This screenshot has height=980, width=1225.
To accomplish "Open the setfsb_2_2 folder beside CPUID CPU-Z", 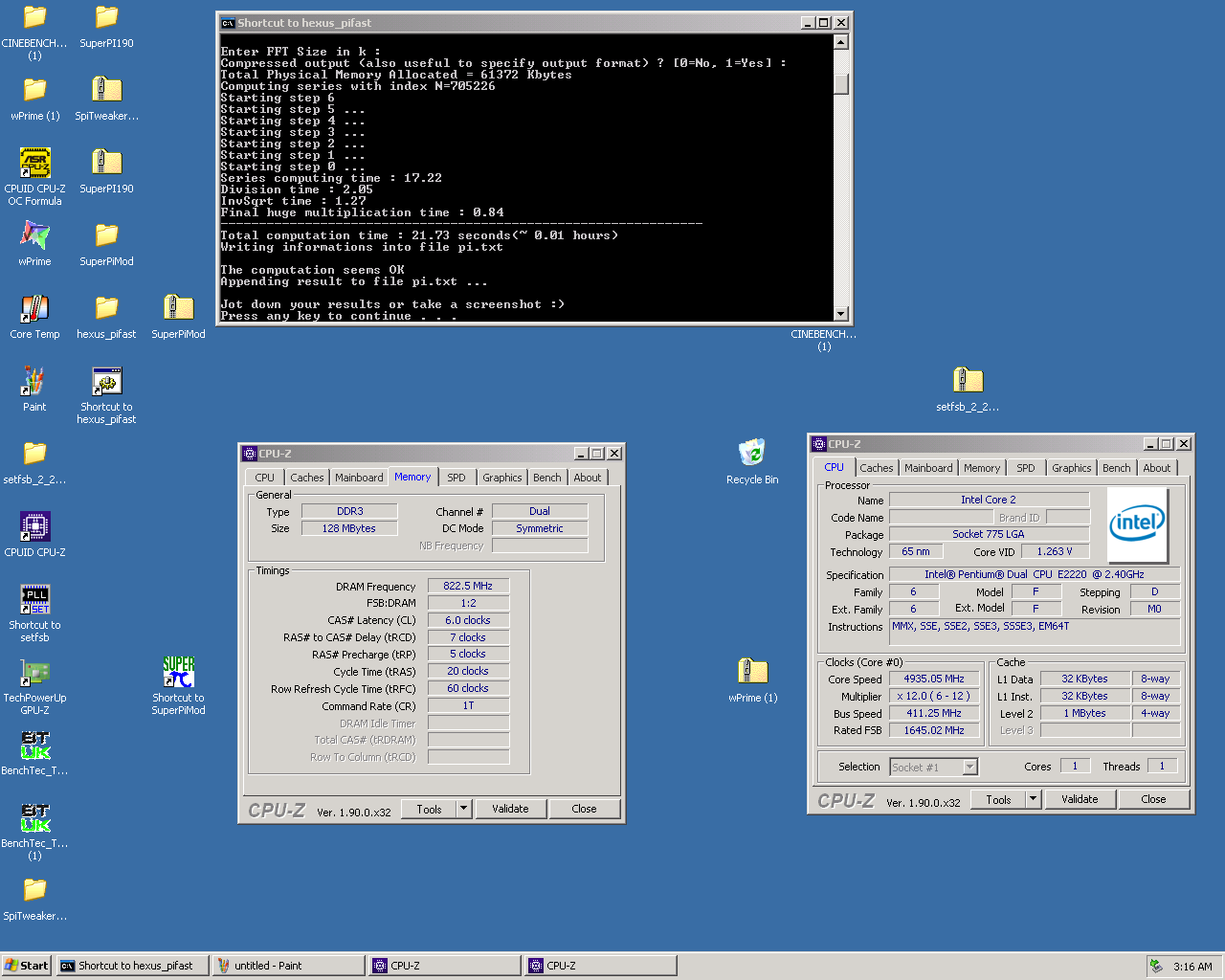I will point(34,454).
